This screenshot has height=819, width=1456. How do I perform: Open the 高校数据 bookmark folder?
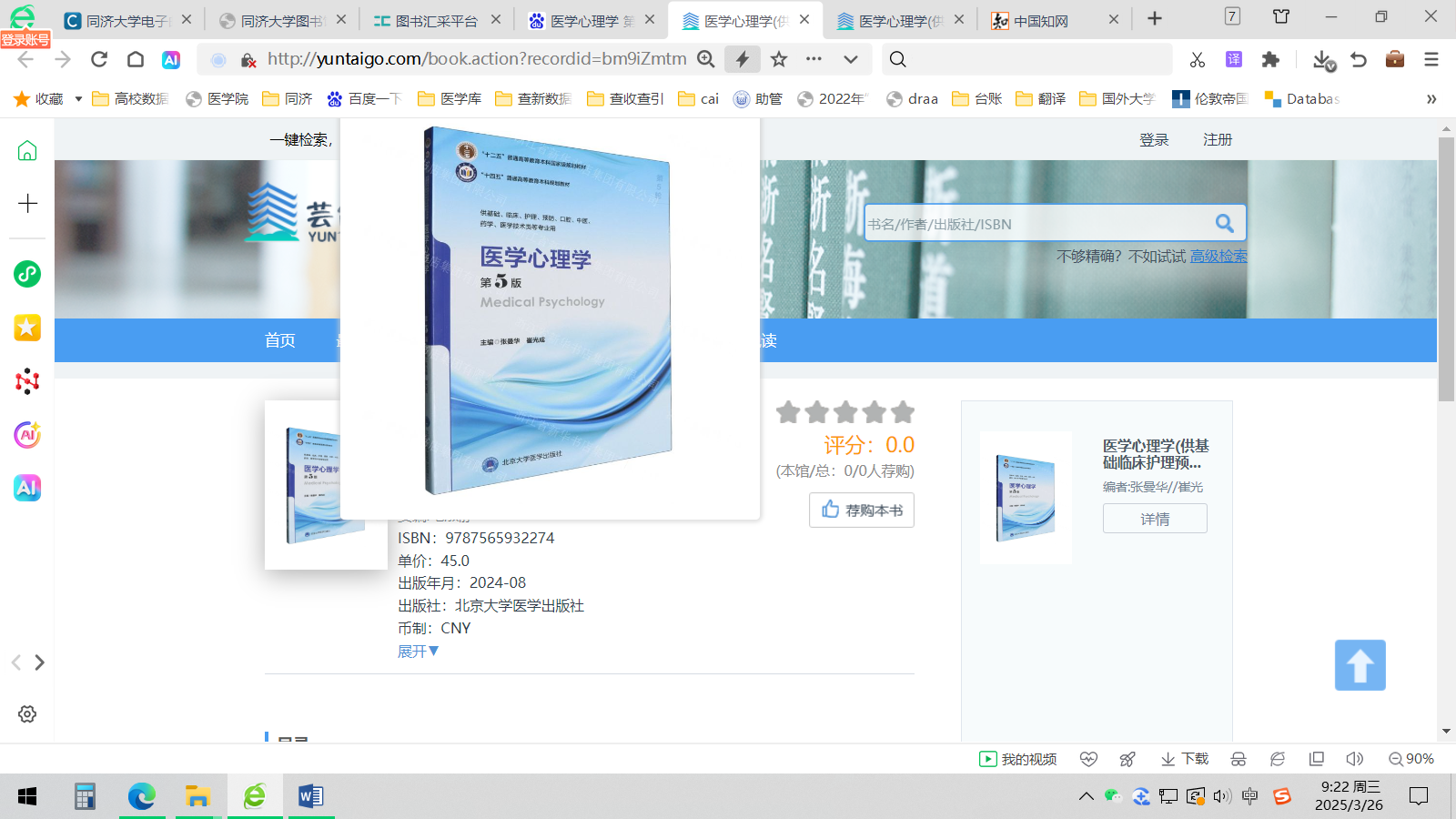click(x=130, y=98)
